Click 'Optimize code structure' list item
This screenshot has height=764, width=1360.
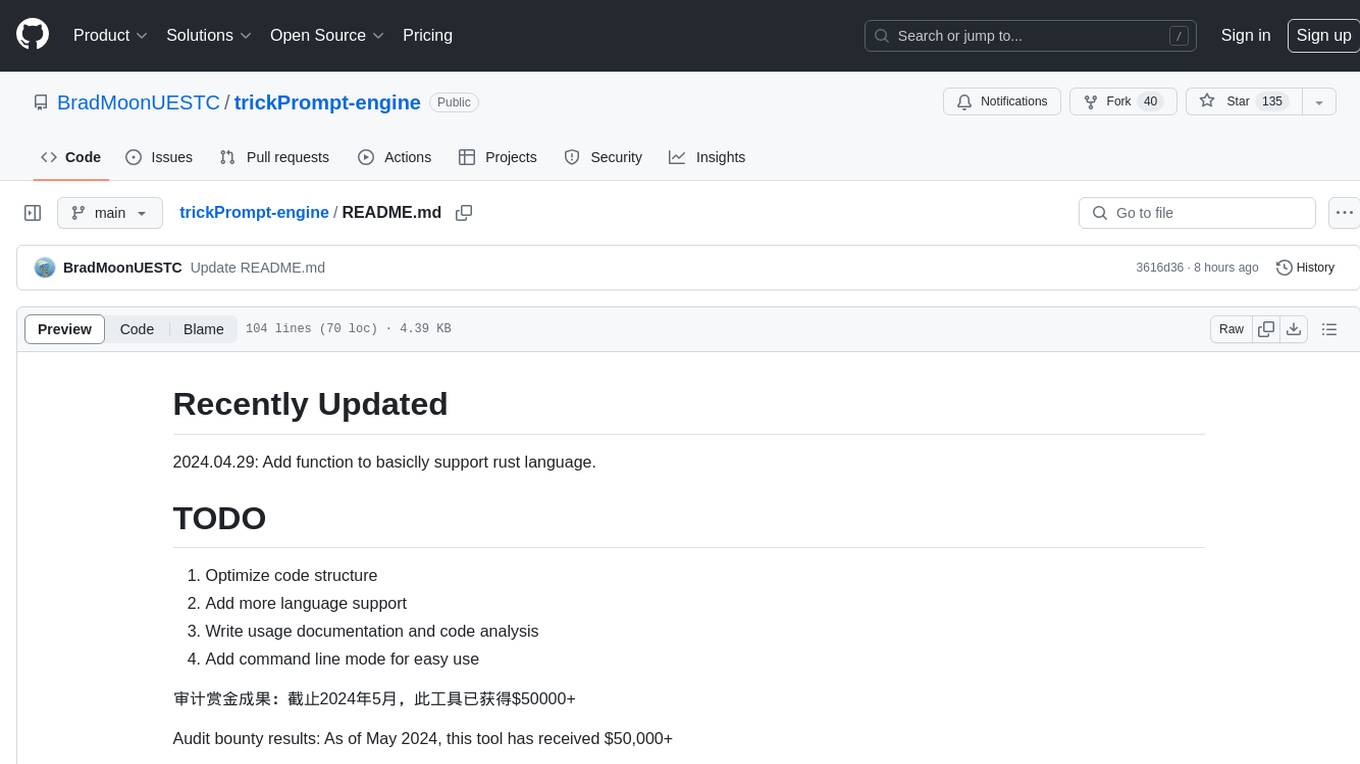point(291,576)
